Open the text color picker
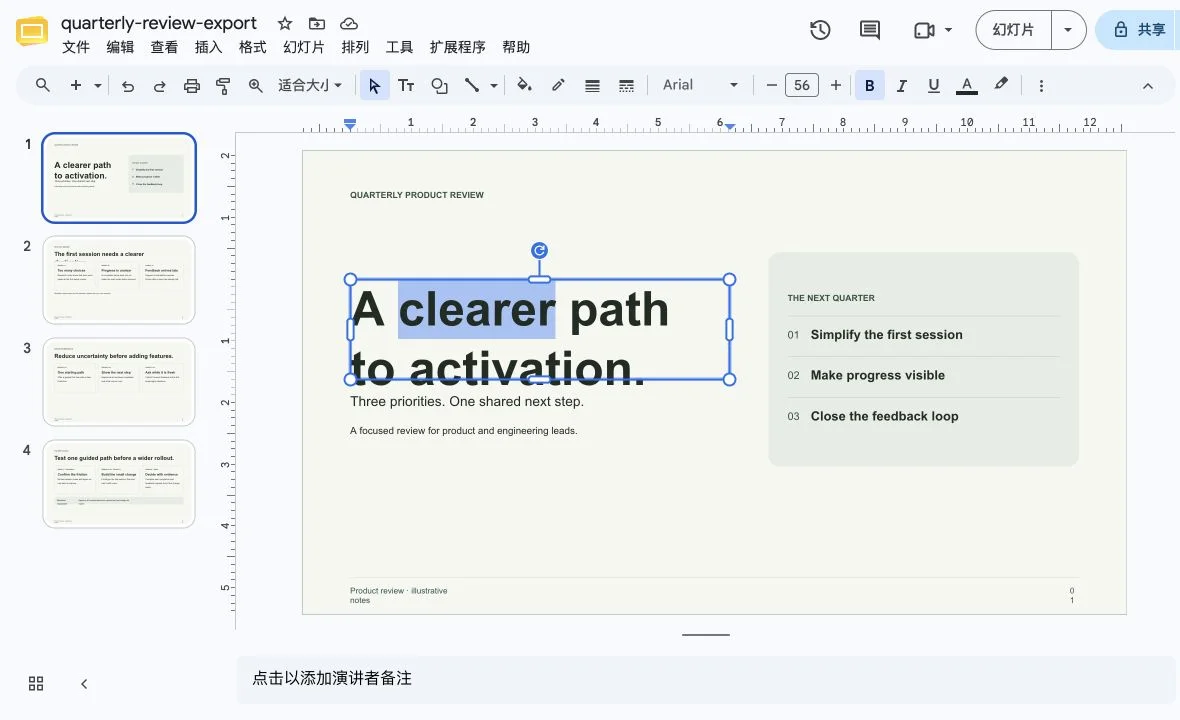Image resolution: width=1180 pixels, height=720 pixels. pyautogui.click(x=966, y=86)
